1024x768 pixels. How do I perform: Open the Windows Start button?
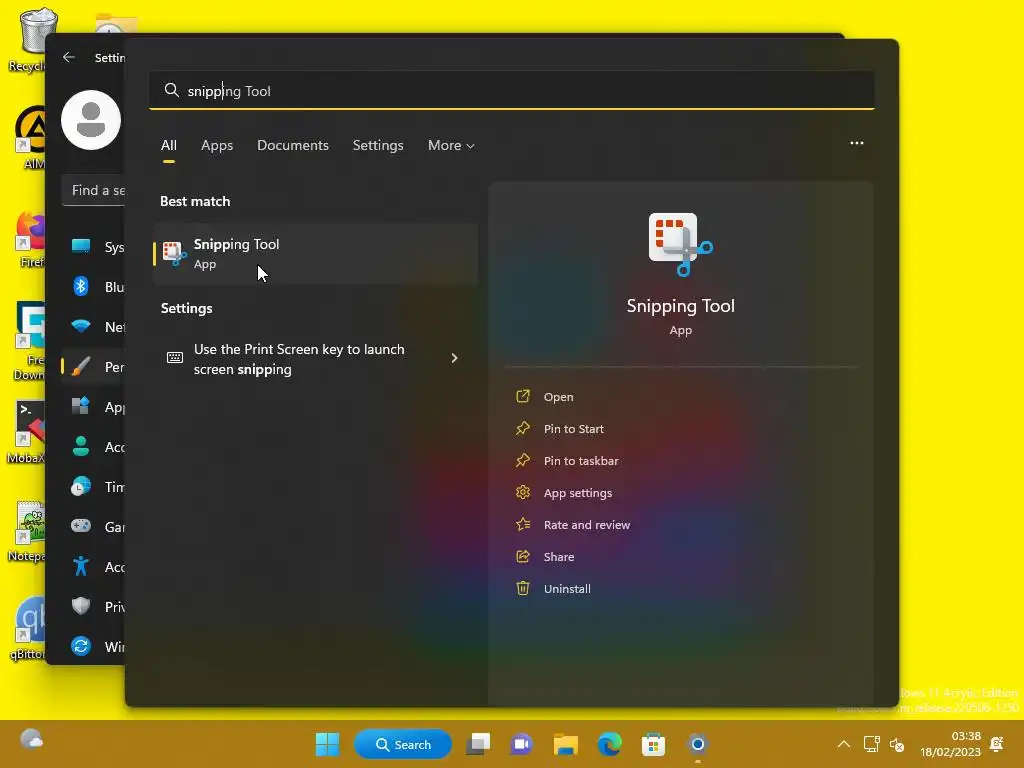coord(327,744)
